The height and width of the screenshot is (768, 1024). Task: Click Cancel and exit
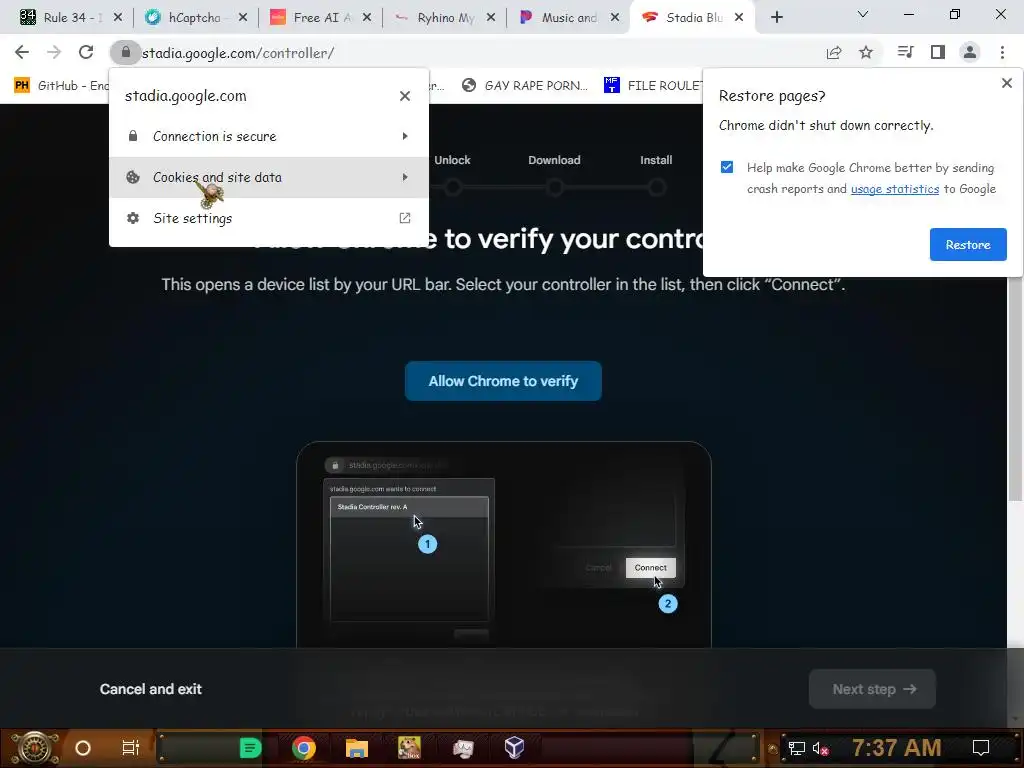click(151, 689)
